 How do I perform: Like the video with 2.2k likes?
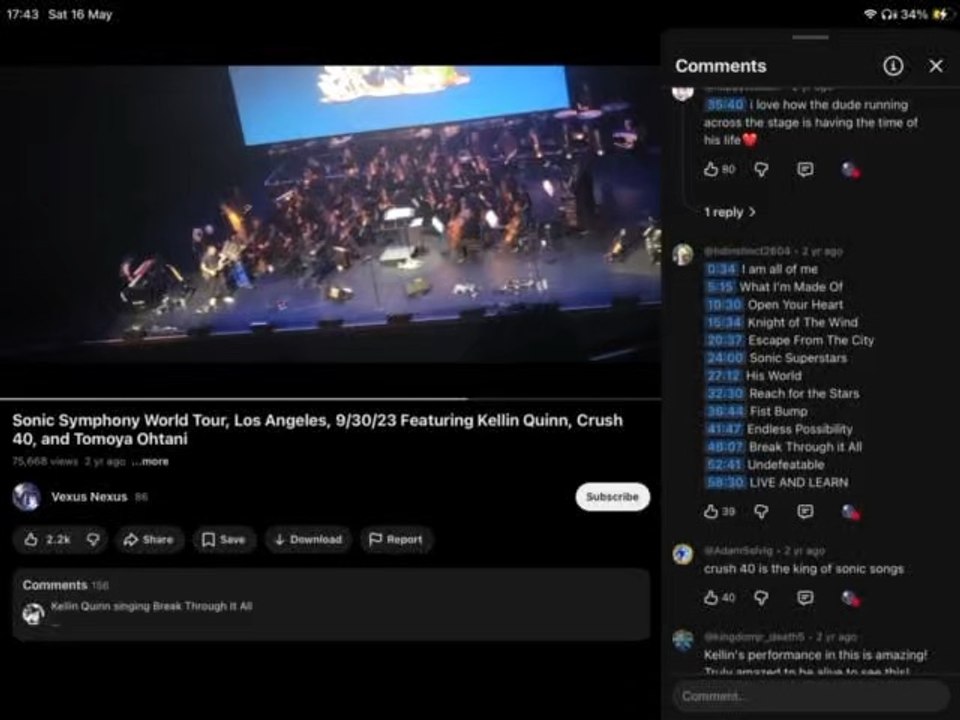(47, 539)
